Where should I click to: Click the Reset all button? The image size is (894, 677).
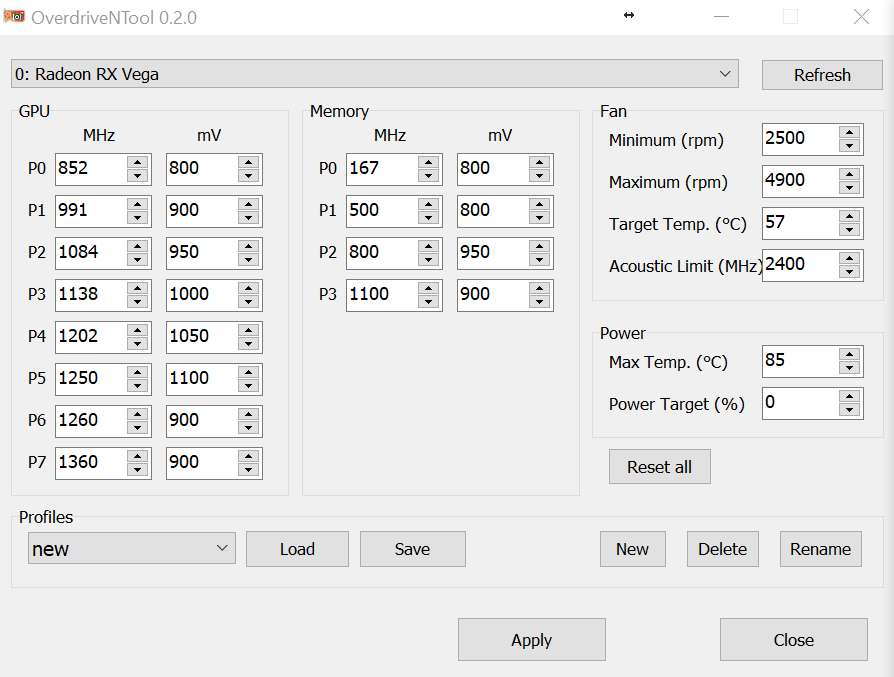click(x=660, y=467)
